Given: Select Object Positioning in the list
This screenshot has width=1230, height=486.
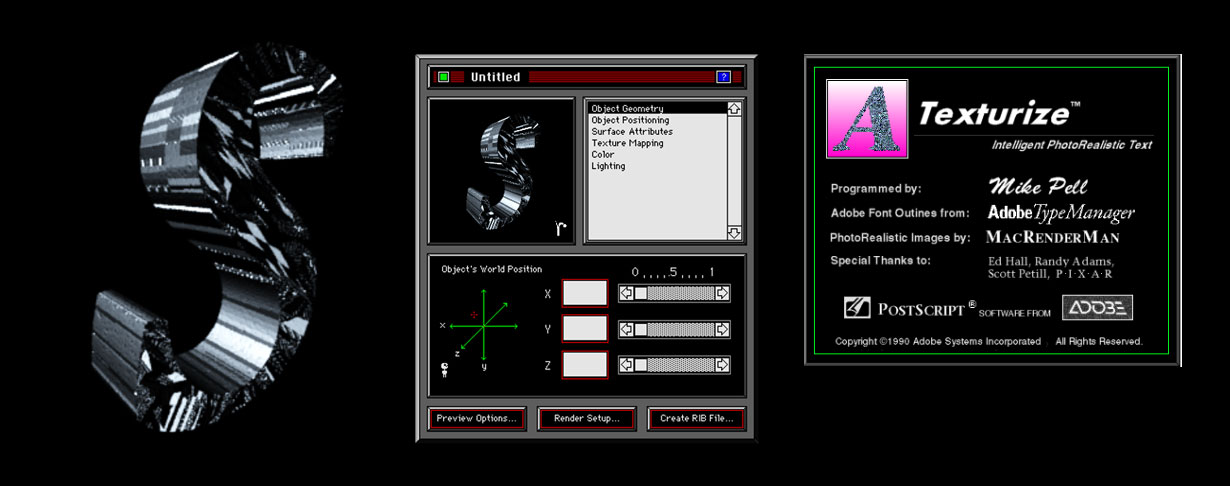Looking at the screenshot, I should tap(630, 120).
